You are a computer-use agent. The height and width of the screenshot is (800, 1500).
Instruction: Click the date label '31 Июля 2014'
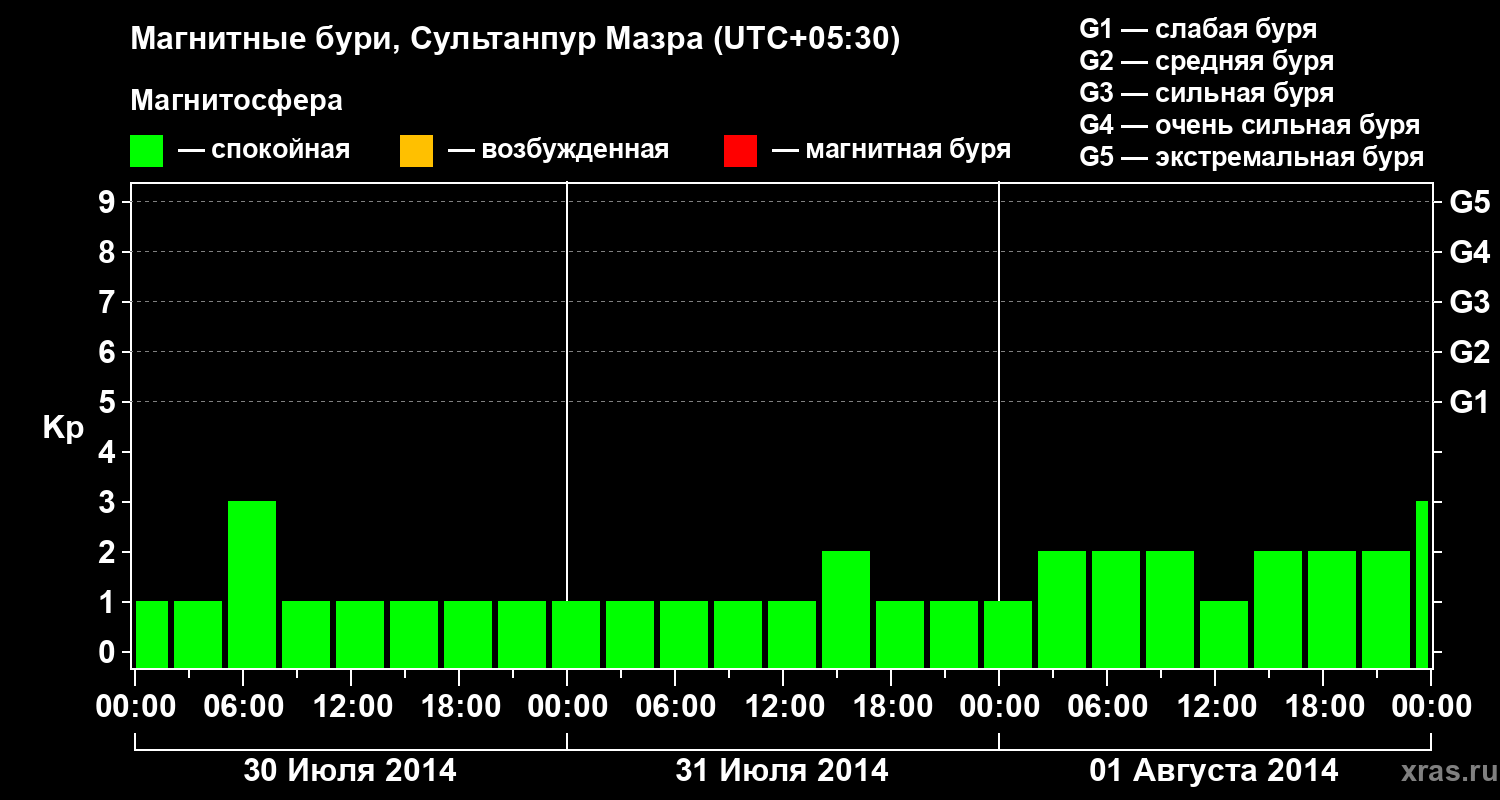[x=782, y=770]
